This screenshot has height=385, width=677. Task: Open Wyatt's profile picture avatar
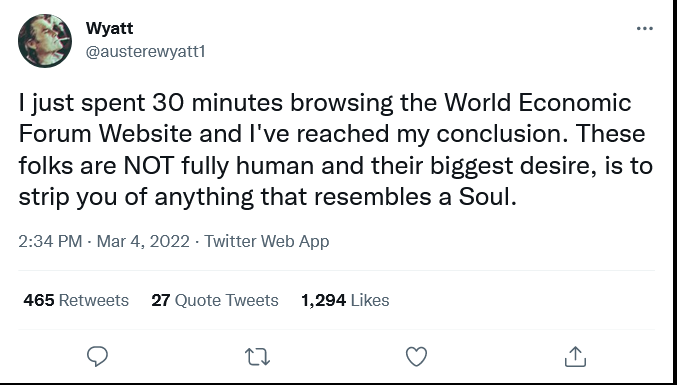coord(45,41)
